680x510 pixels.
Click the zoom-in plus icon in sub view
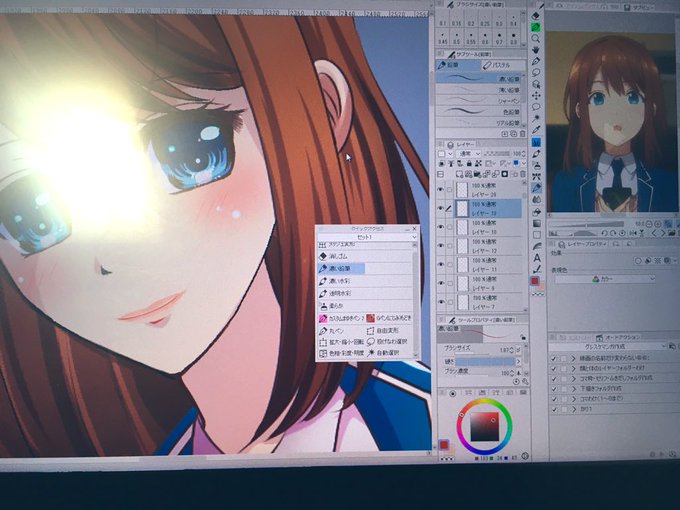coord(658,224)
